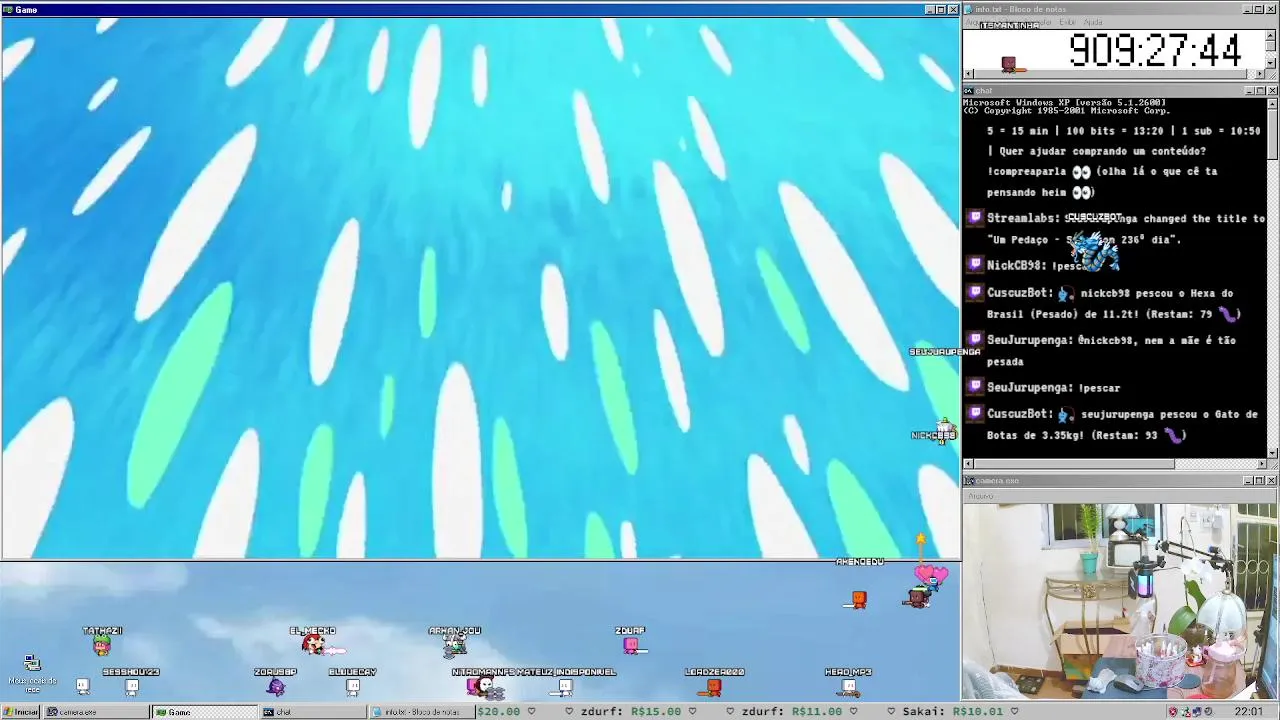Screen dimensions: 1280x720
Task: Click the Sakai R$10.01 ticker entry
Action: [x=951, y=712]
